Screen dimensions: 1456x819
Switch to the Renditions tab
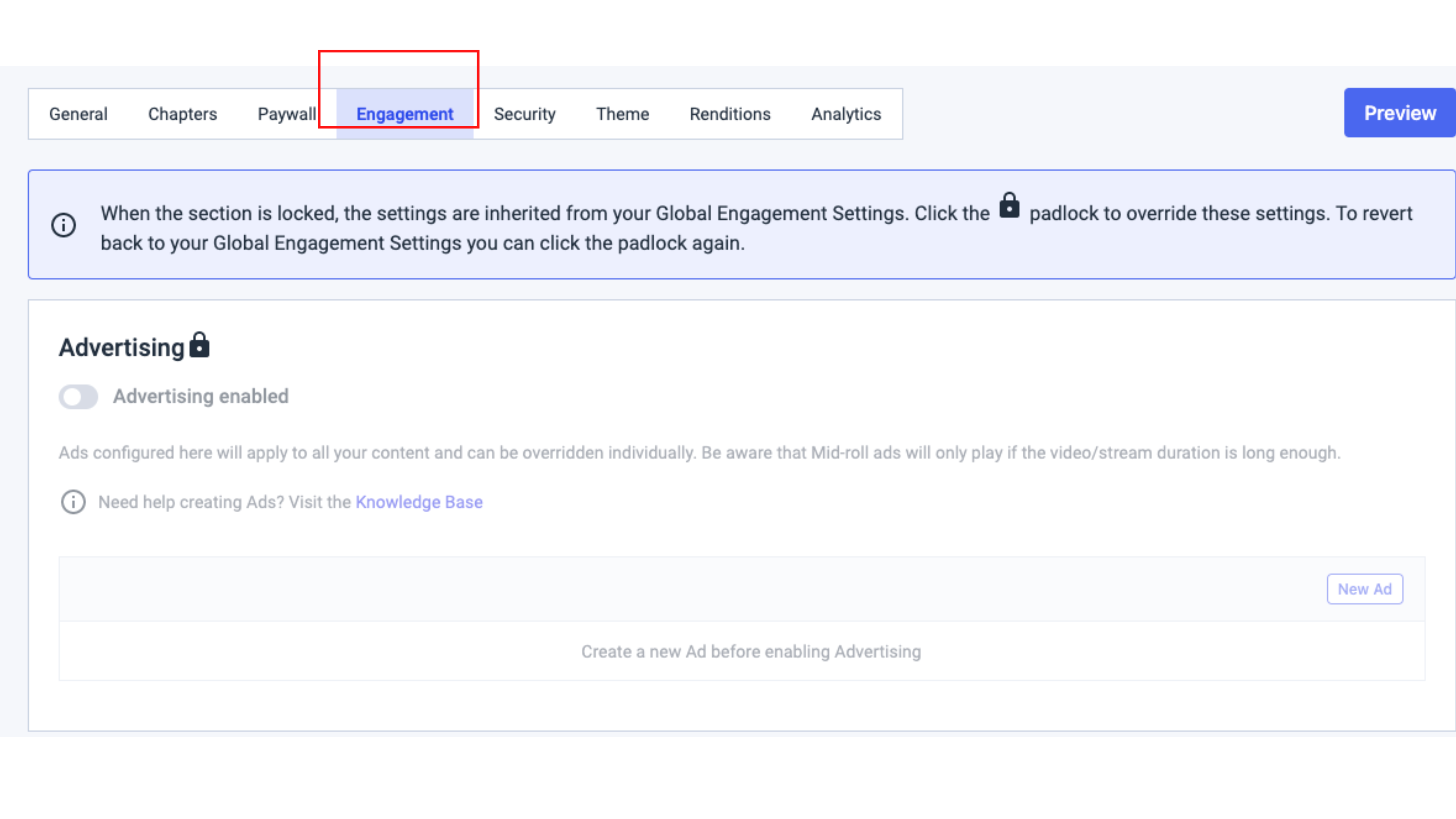pos(730,114)
